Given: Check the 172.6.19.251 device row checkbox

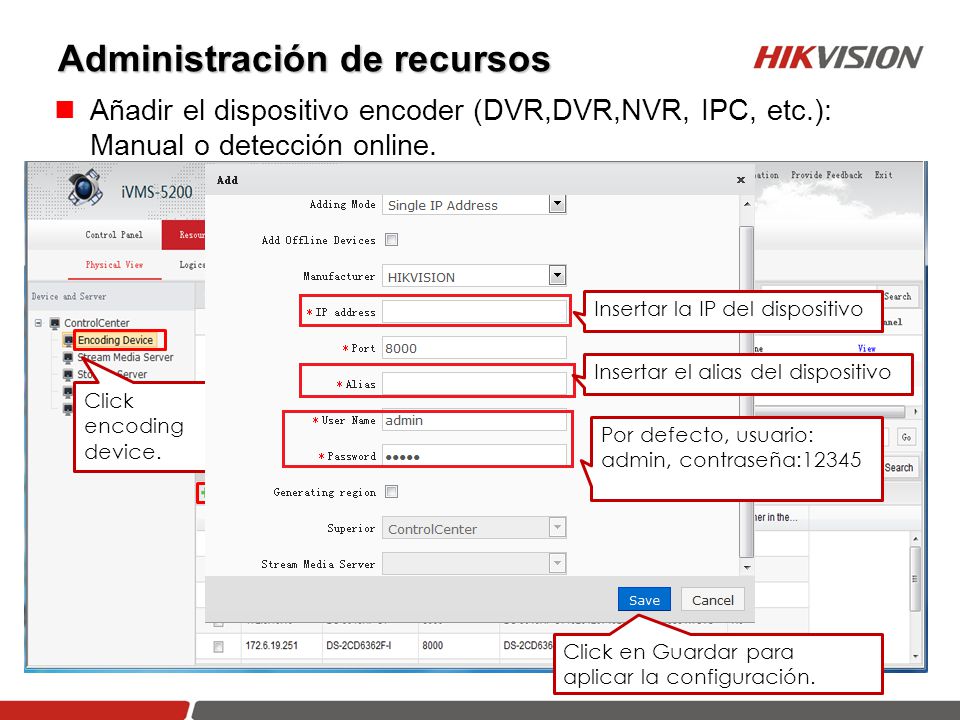Looking at the screenshot, I should pos(218,647).
